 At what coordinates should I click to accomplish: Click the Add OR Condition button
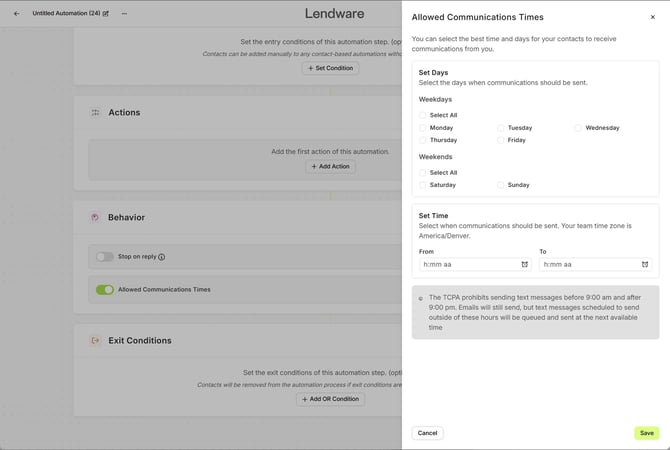point(330,399)
